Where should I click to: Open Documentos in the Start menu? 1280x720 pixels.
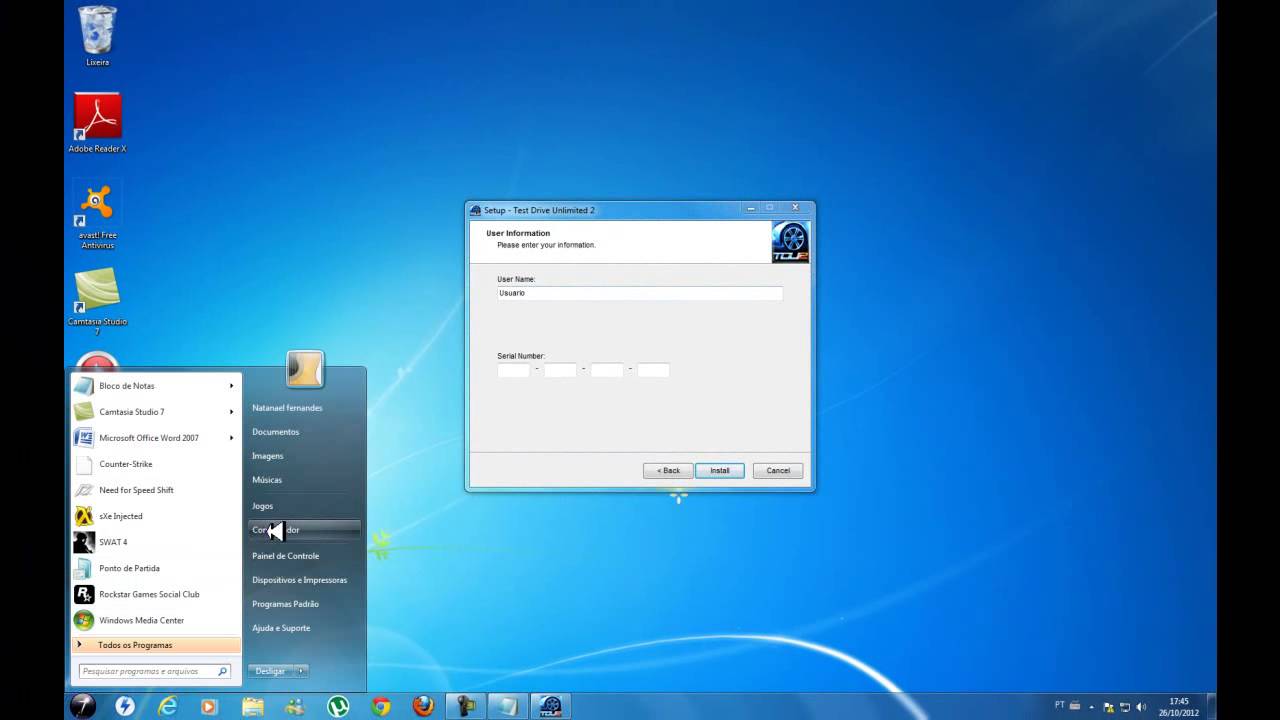coord(275,432)
